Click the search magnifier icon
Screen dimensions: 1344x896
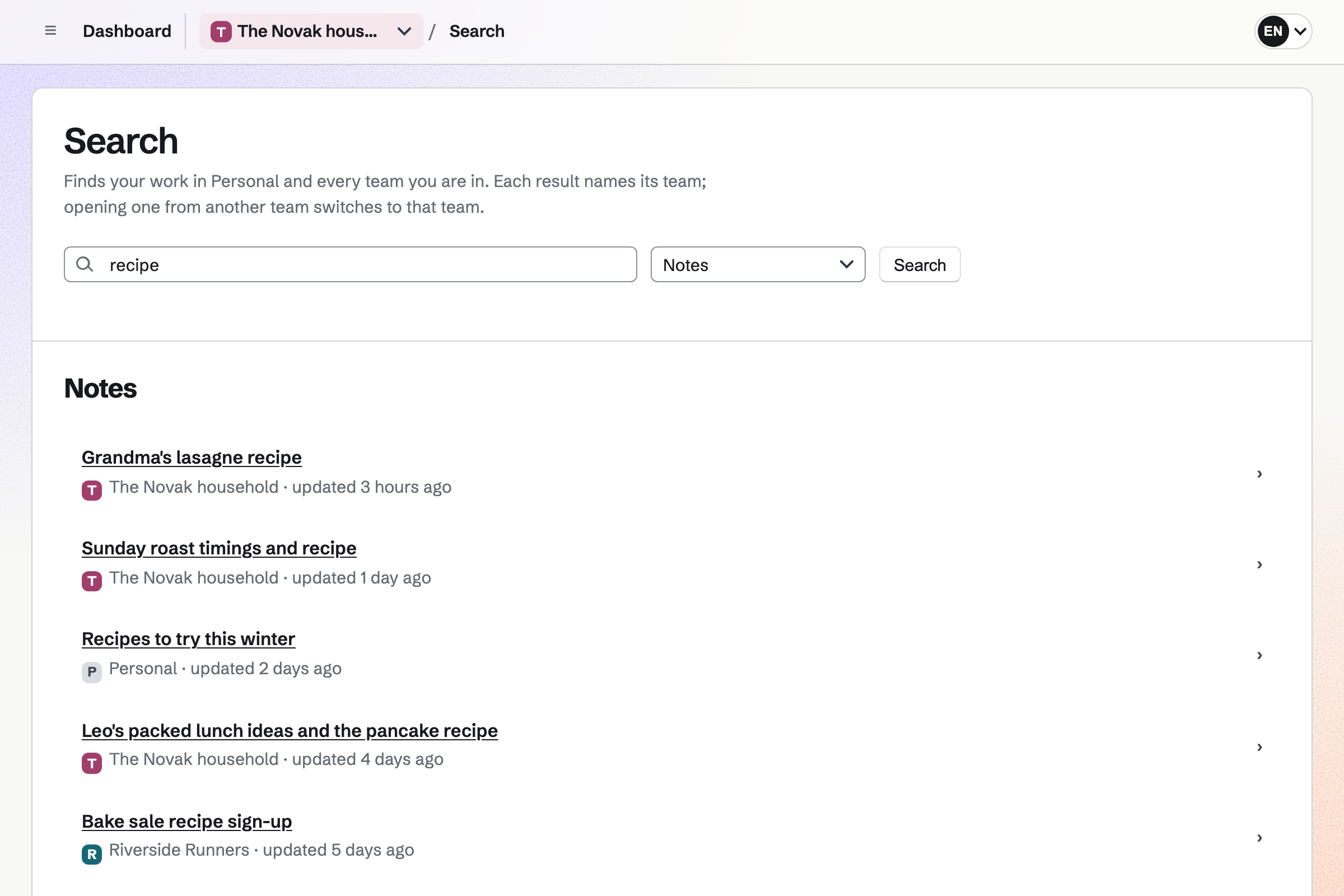pyautogui.click(x=85, y=264)
